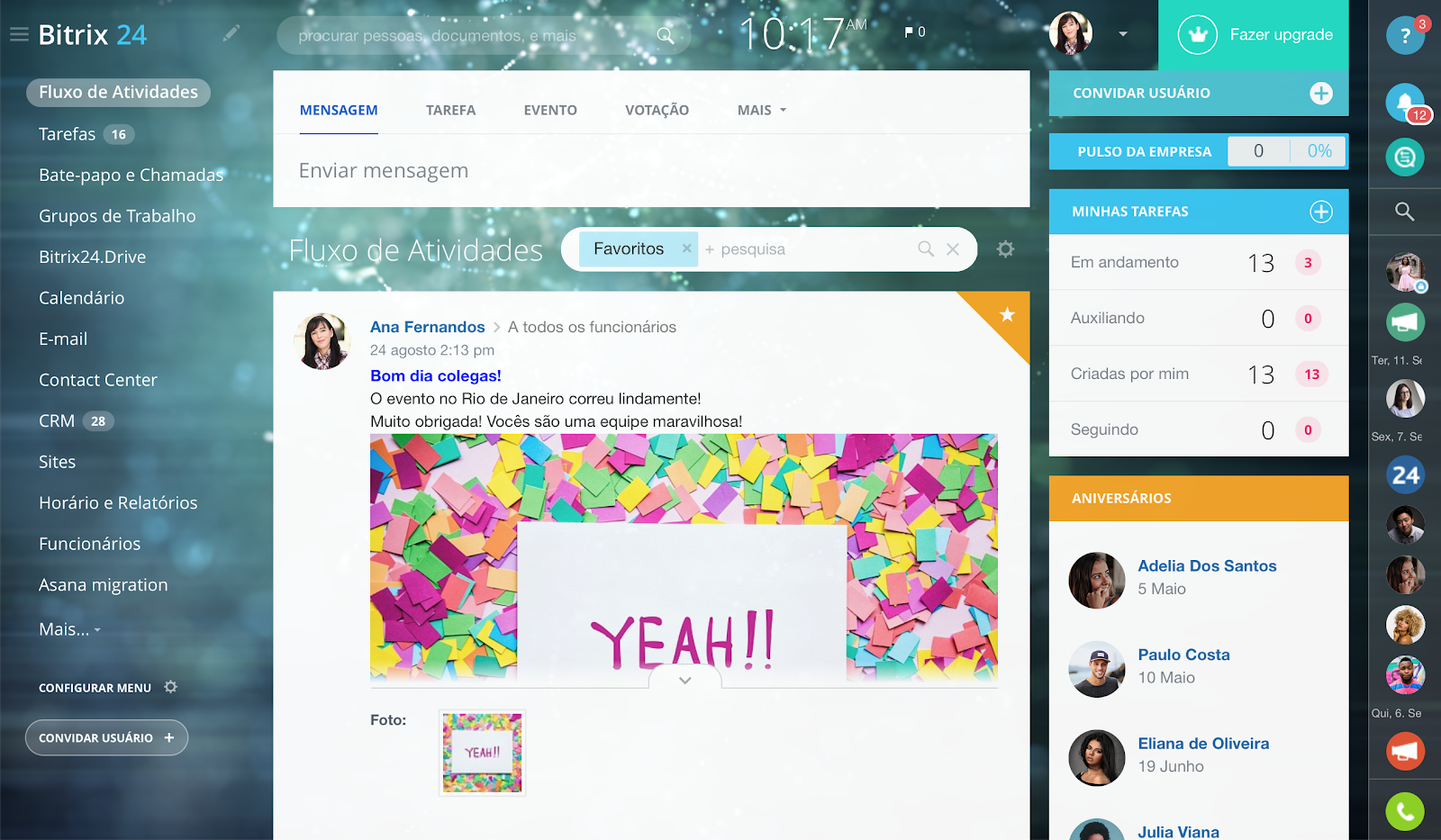This screenshot has height=840, width=1441.
Task: Click Convidar Usuário button in left sidebar
Action: coord(106,737)
